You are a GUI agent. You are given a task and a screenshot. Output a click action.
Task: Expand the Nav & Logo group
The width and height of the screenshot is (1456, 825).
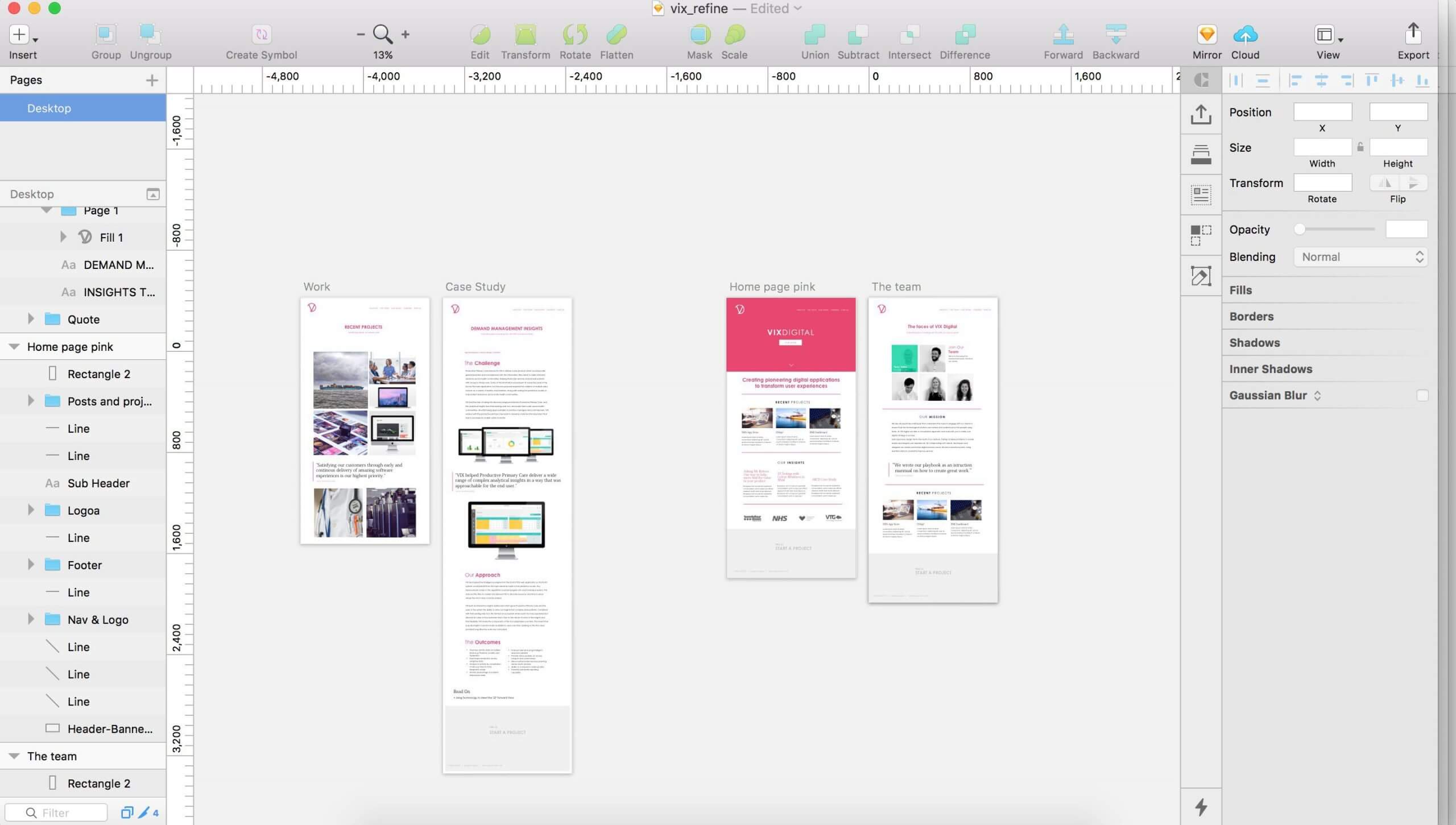(x=30, y=619)
